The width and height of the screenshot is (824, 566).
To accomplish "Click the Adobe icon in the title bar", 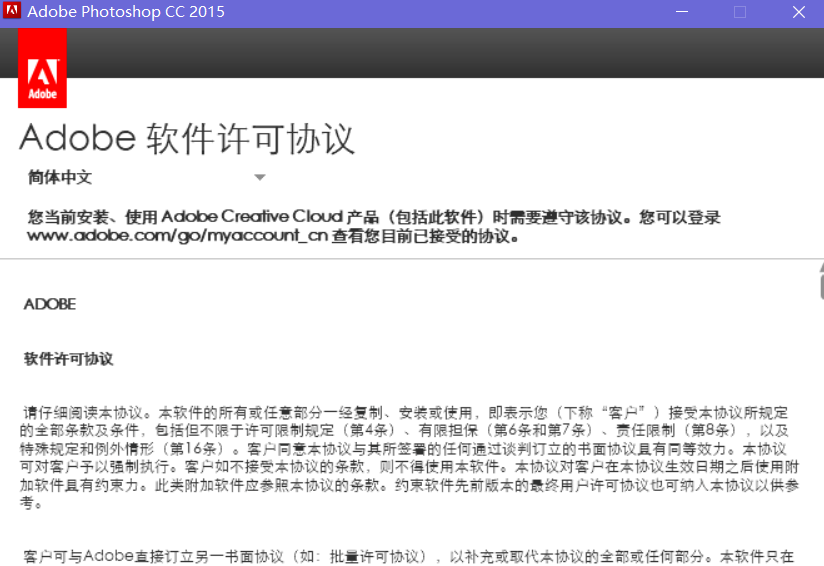I will (x=11, y=13).
